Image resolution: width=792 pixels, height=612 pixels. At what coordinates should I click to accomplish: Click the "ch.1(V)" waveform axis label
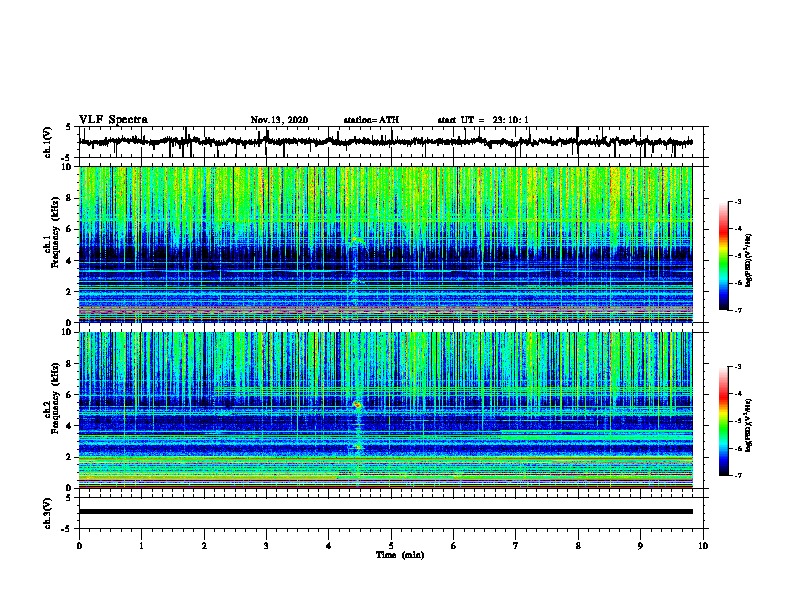coord(48,142)
